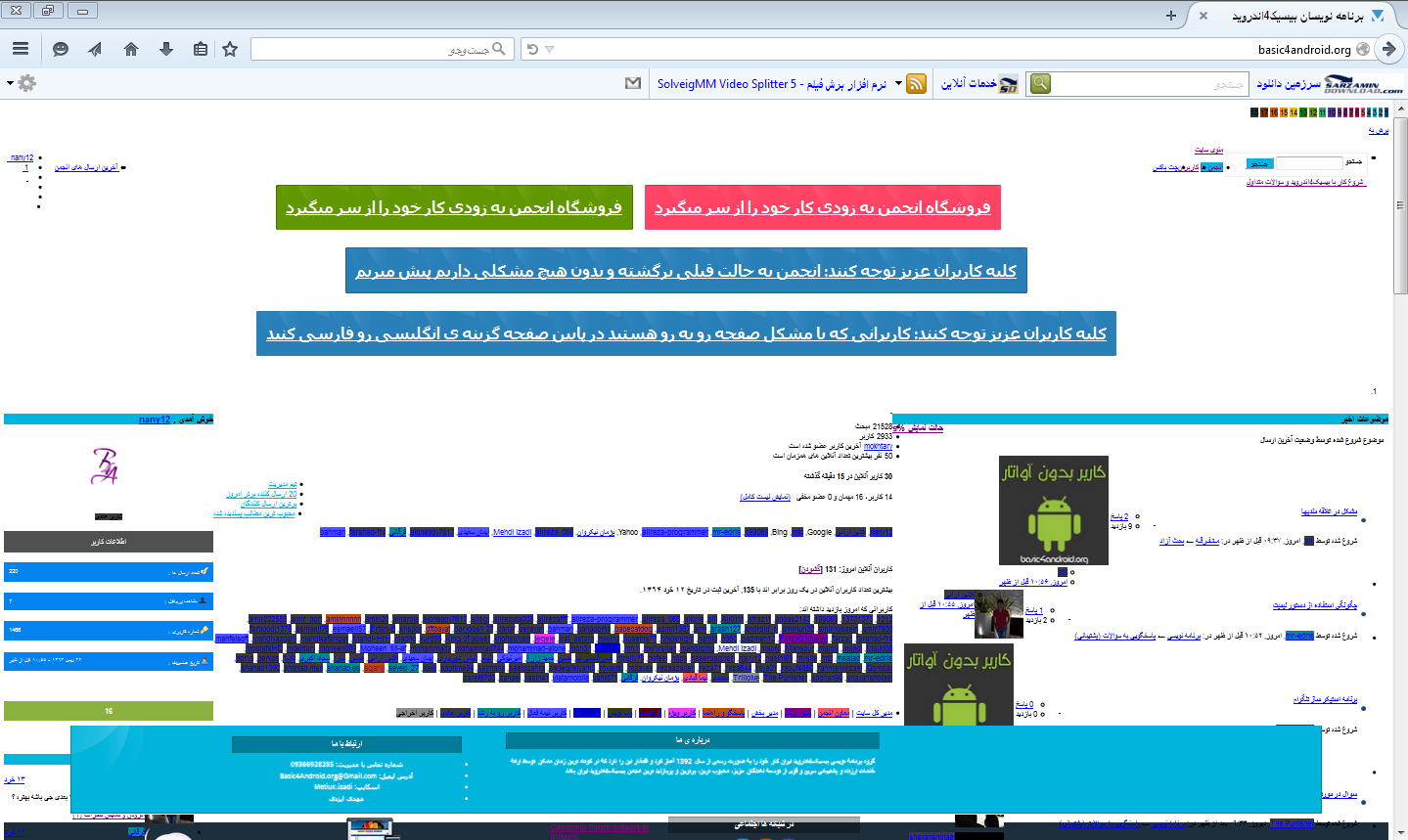Open the browser hamburger menu
Viewport: 1408px width, 840px height.
click(x=21, y=49)
